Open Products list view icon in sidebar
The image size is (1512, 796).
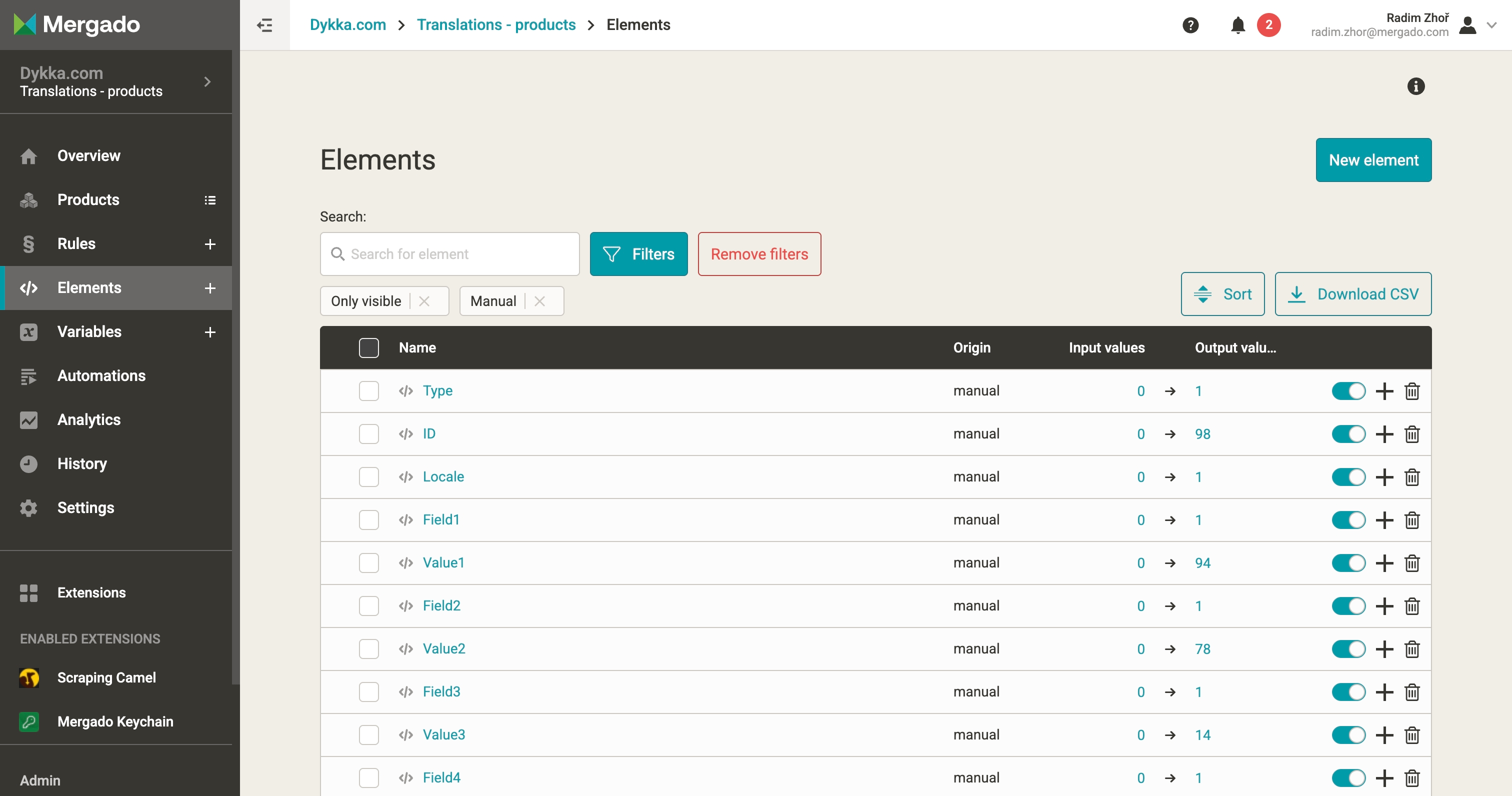[209, 200]
